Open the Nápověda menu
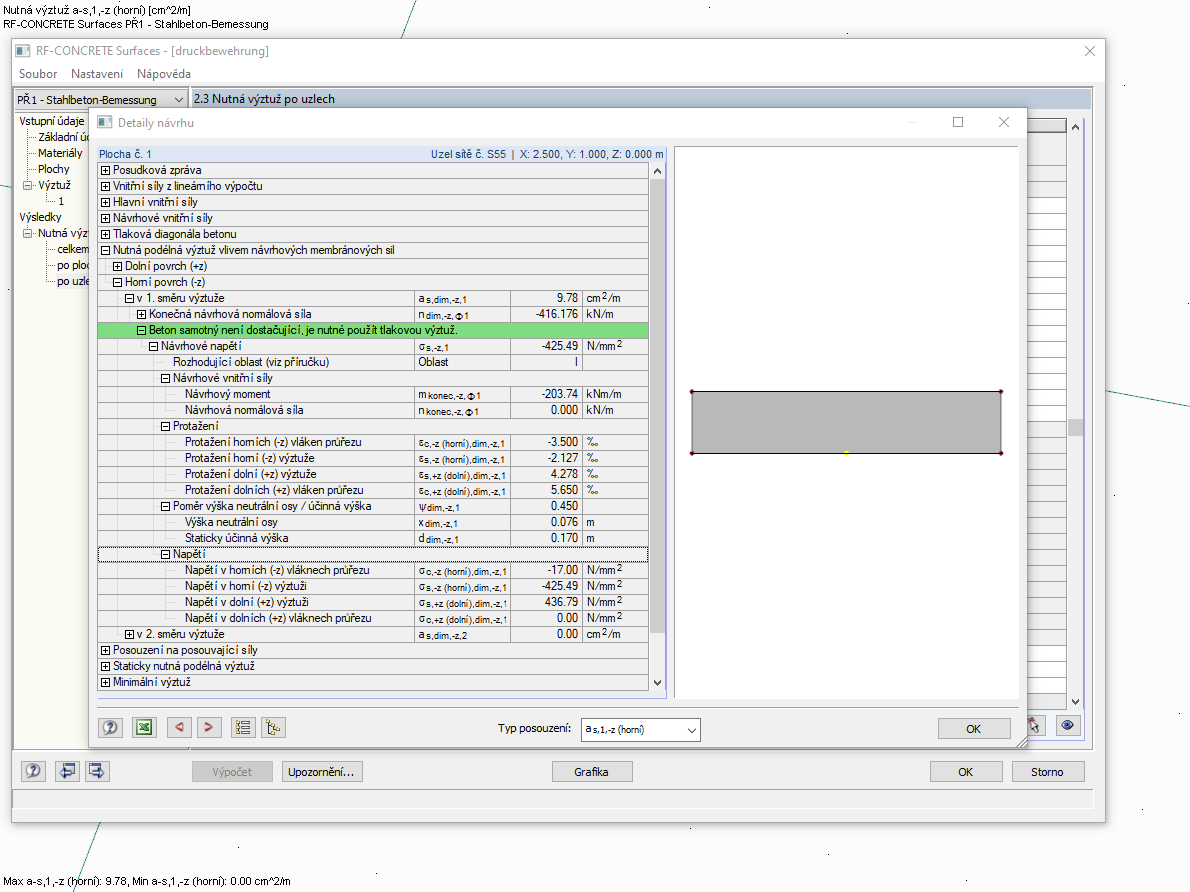1190x892 pixels. 164,74
